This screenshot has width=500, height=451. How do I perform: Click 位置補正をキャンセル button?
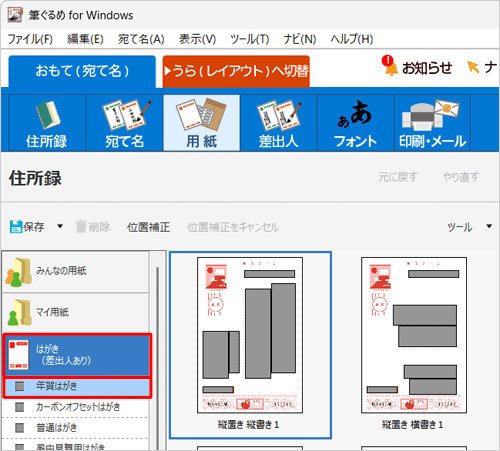click(x=233, y=227)
